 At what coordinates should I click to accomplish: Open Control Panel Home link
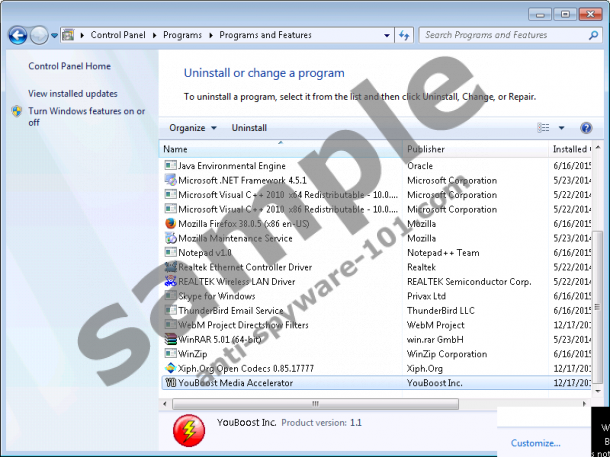pos(69,66)
